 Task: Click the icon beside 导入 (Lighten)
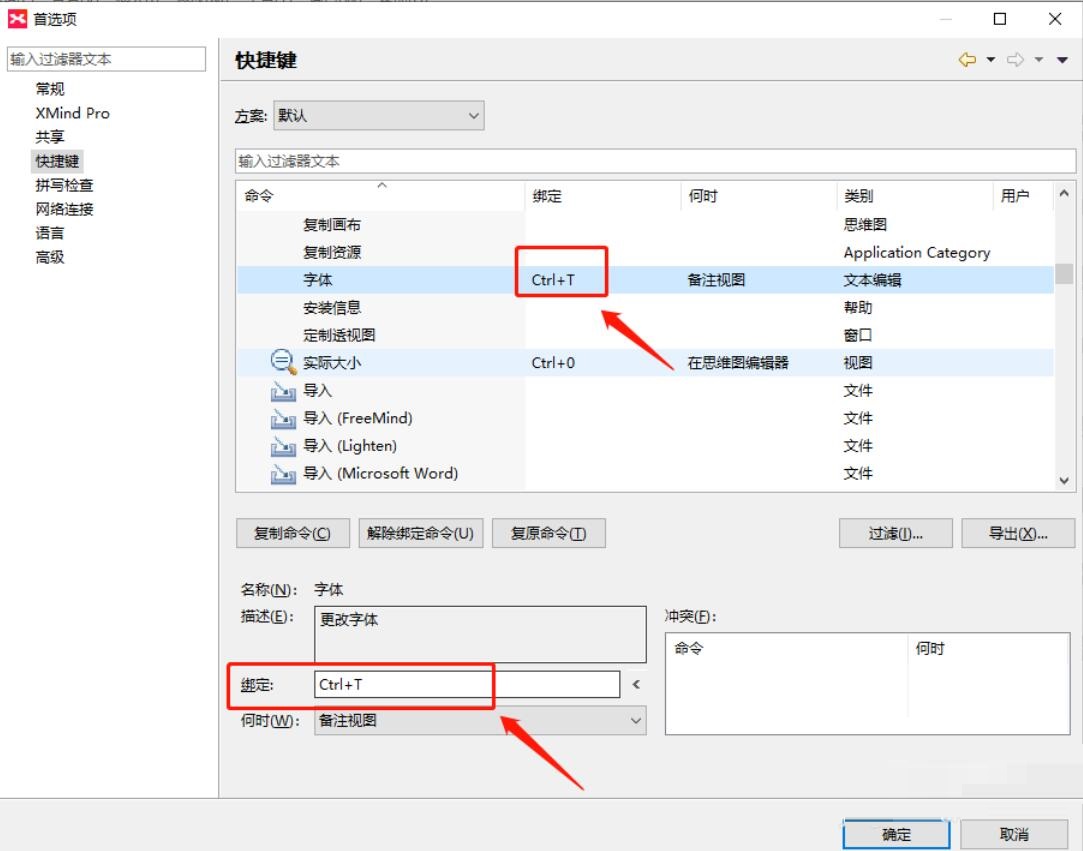coord(283,446)
